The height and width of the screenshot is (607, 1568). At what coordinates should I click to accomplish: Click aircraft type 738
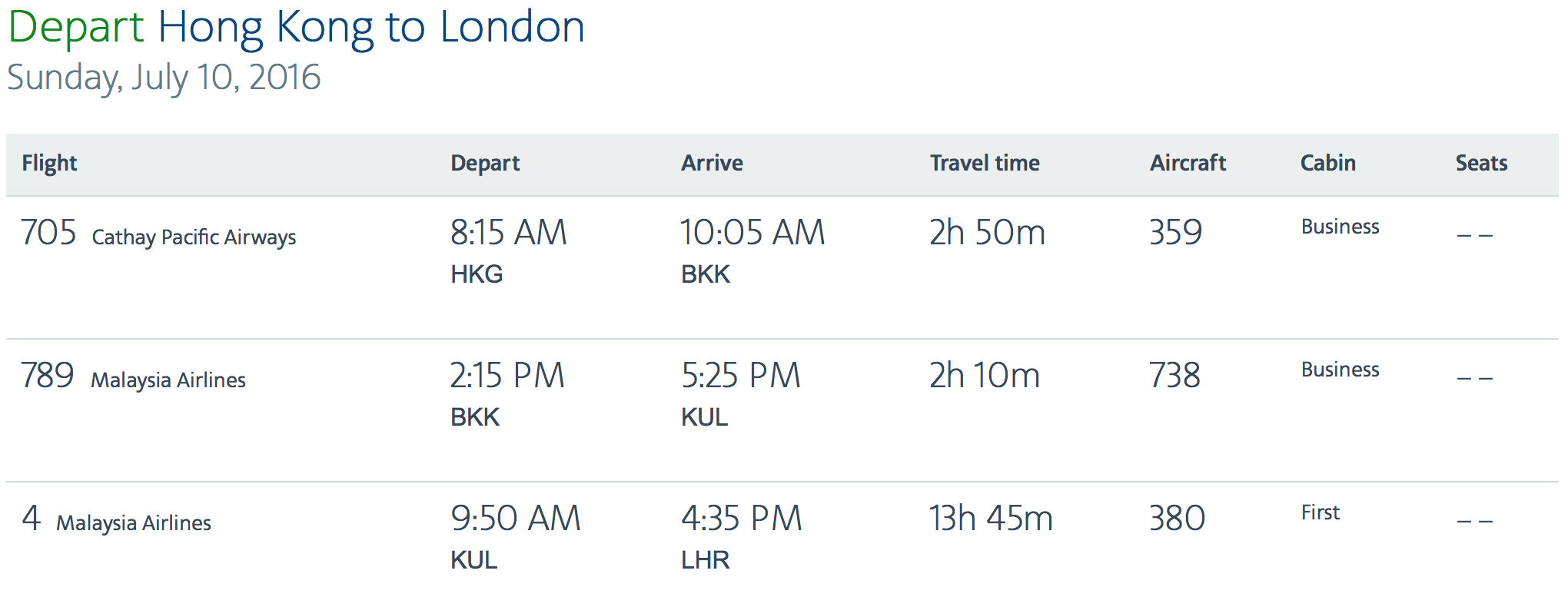1174,375
